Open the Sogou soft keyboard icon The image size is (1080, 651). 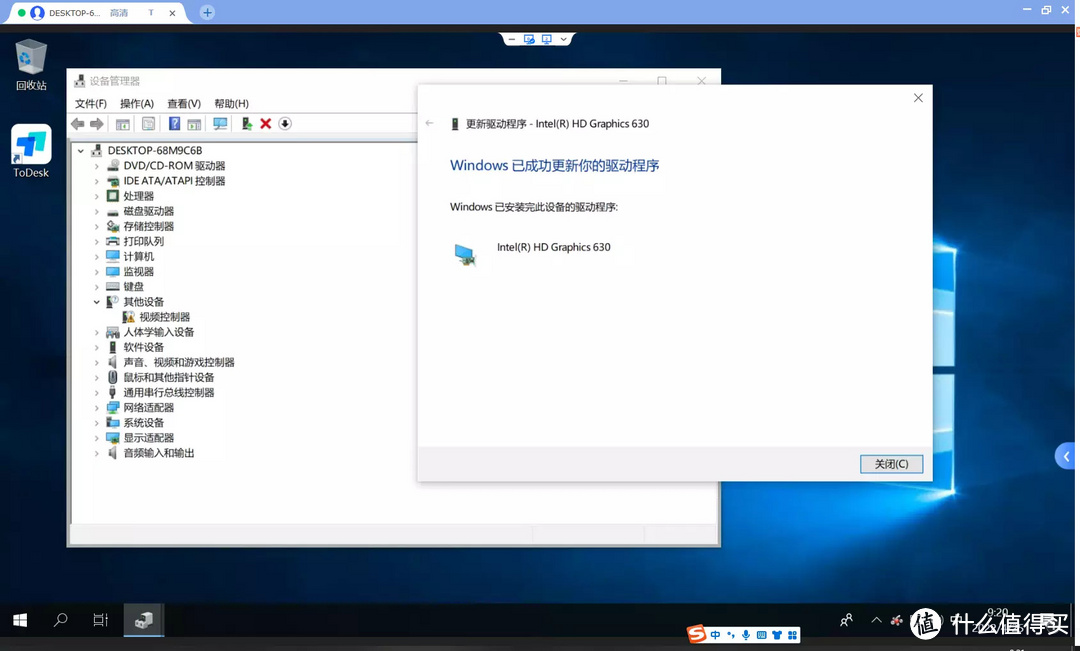click(761, 635)
